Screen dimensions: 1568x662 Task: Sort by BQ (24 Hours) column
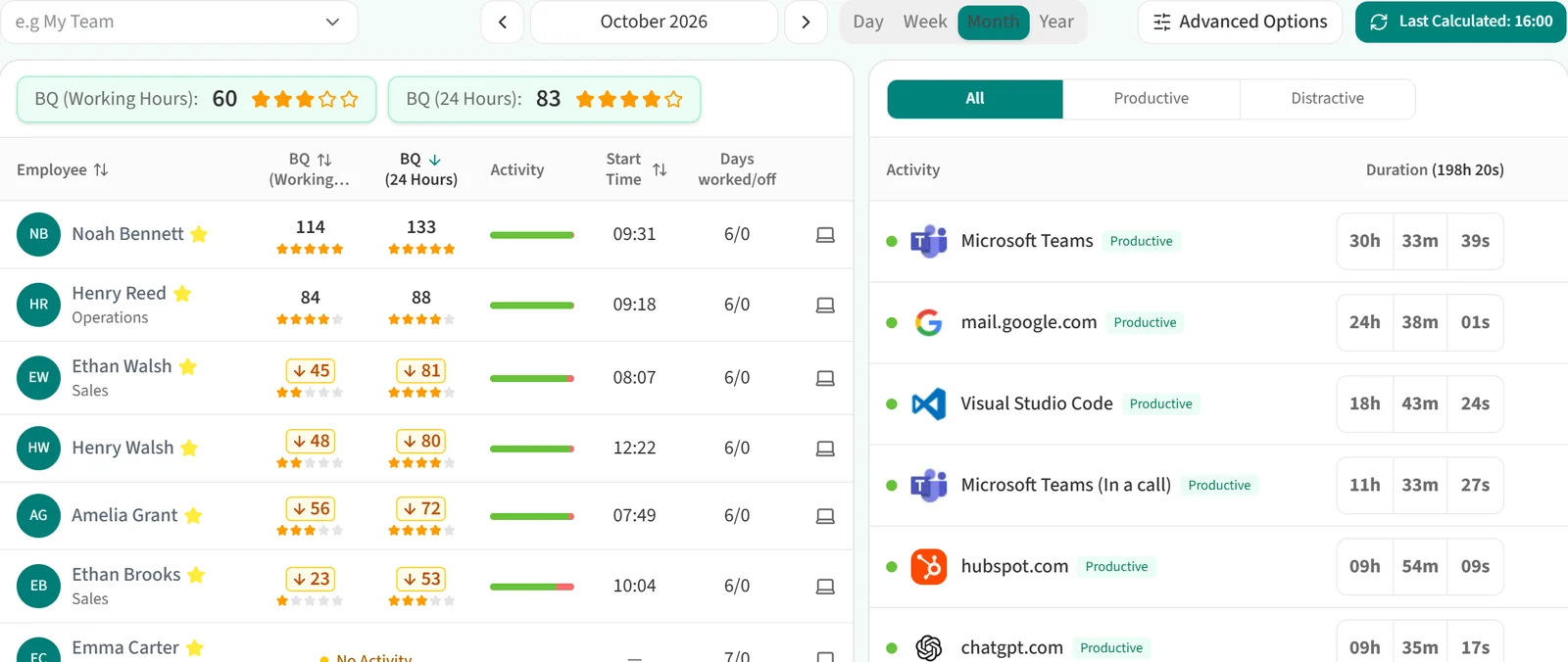click(435, 159)
